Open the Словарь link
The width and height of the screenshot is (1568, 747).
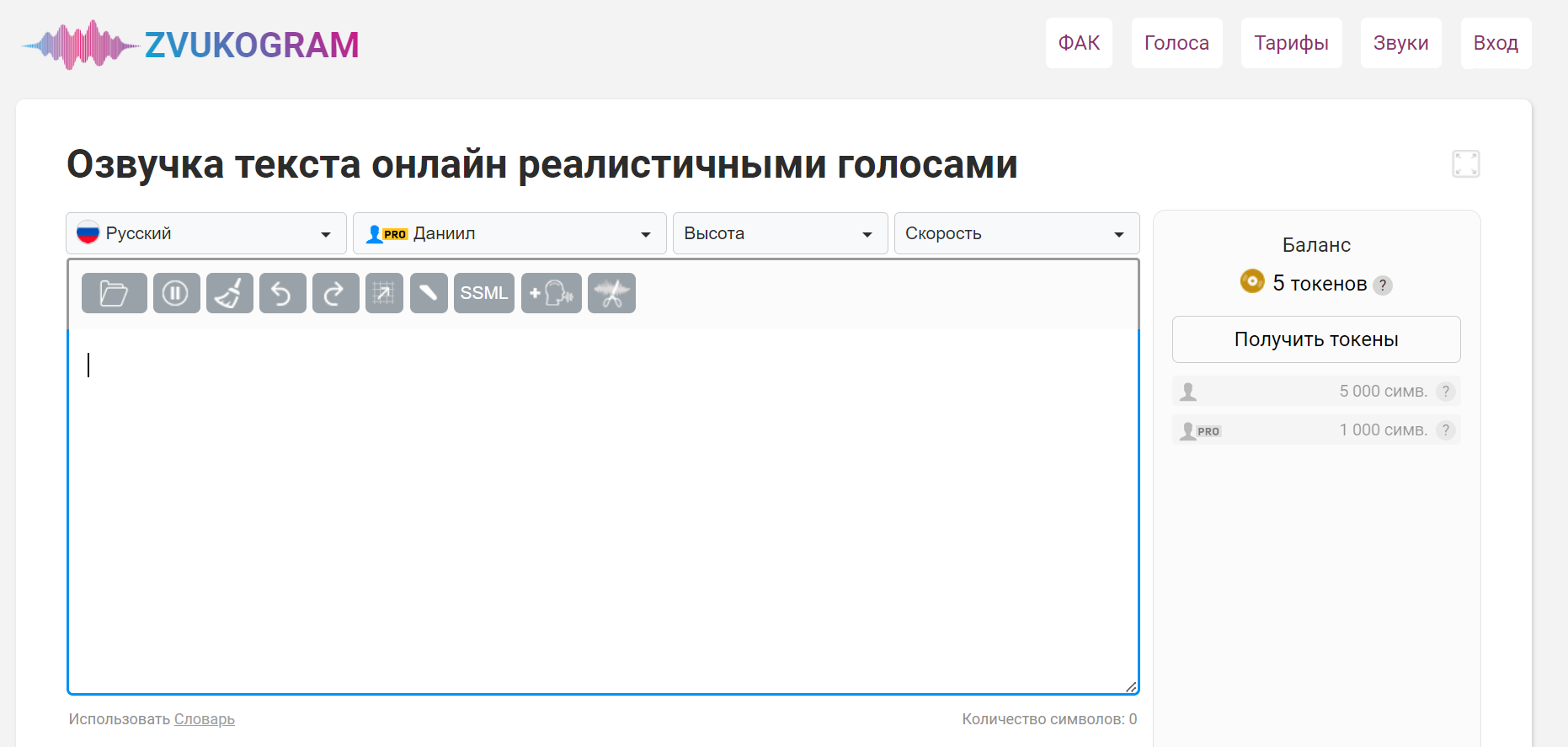(x=205, y=719)
